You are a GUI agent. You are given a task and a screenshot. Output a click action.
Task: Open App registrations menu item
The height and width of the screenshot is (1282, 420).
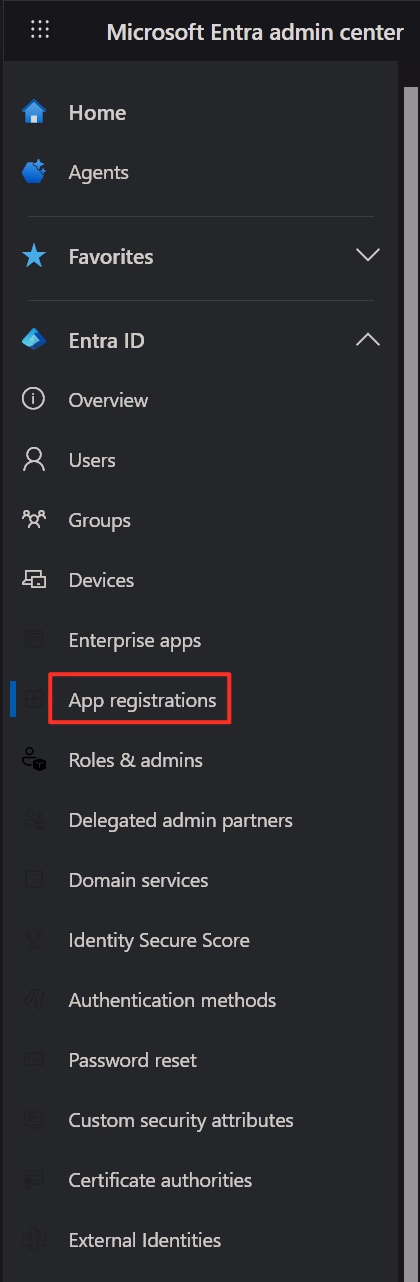pos(142,700)
